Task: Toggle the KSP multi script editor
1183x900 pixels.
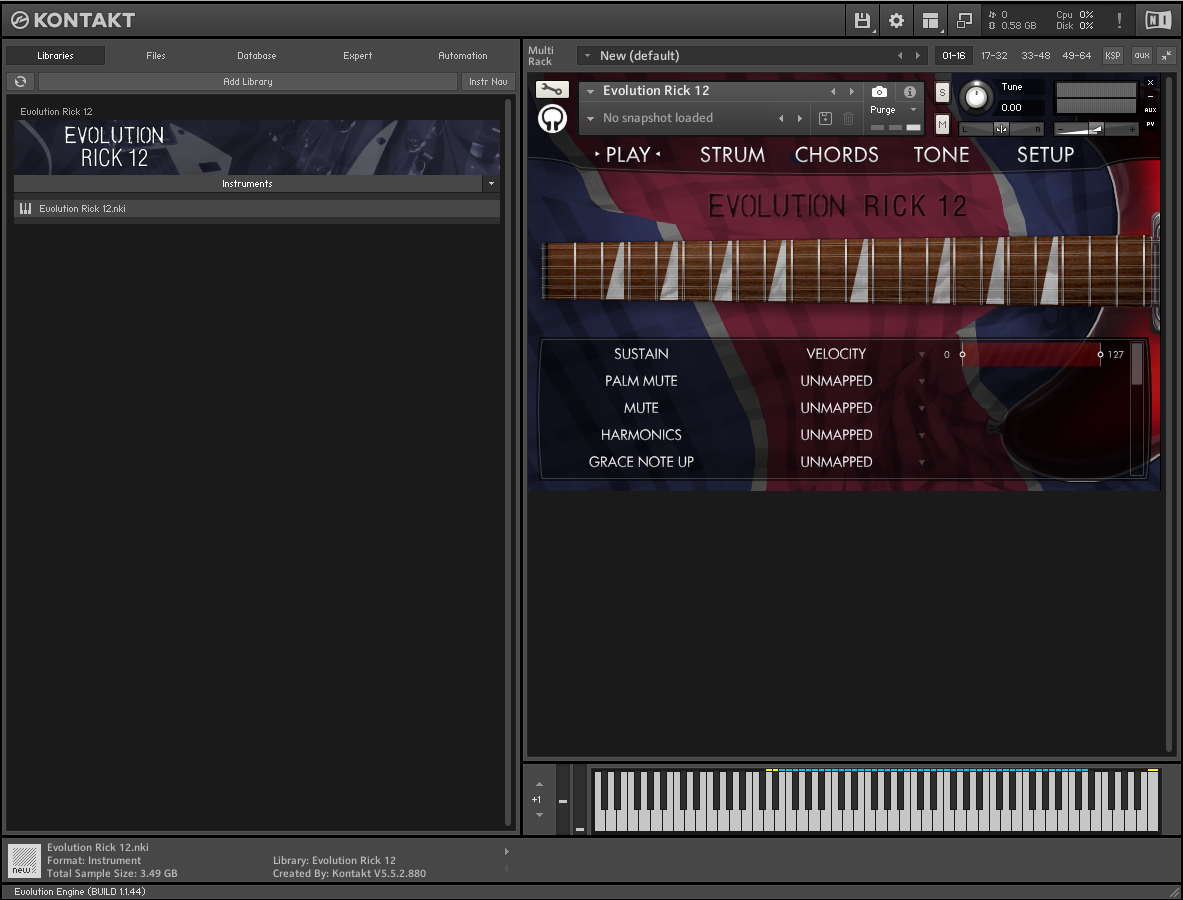Action: [x=1113, y=55]
